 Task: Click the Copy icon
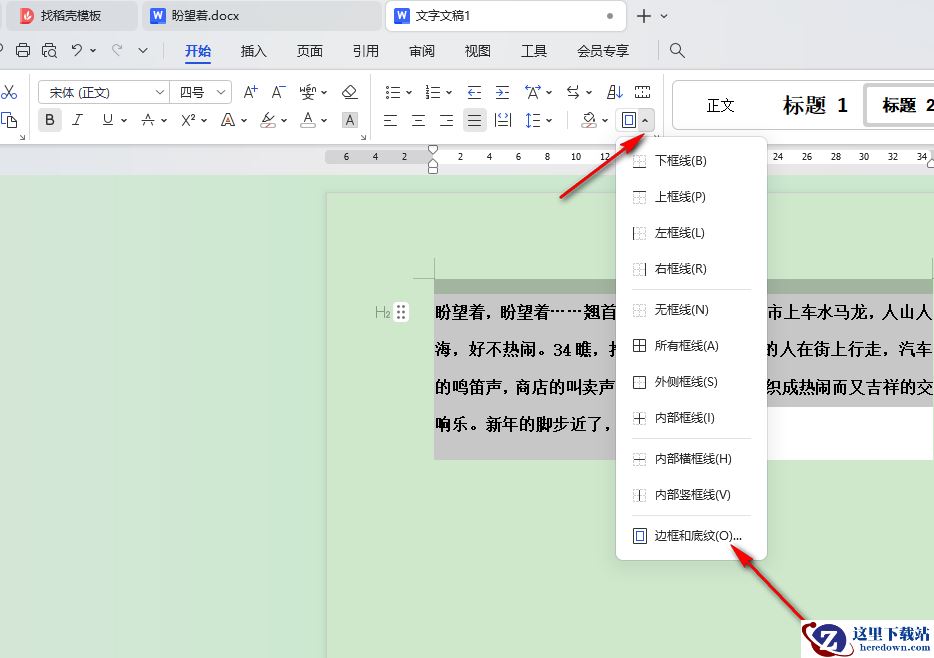point(9,120)
